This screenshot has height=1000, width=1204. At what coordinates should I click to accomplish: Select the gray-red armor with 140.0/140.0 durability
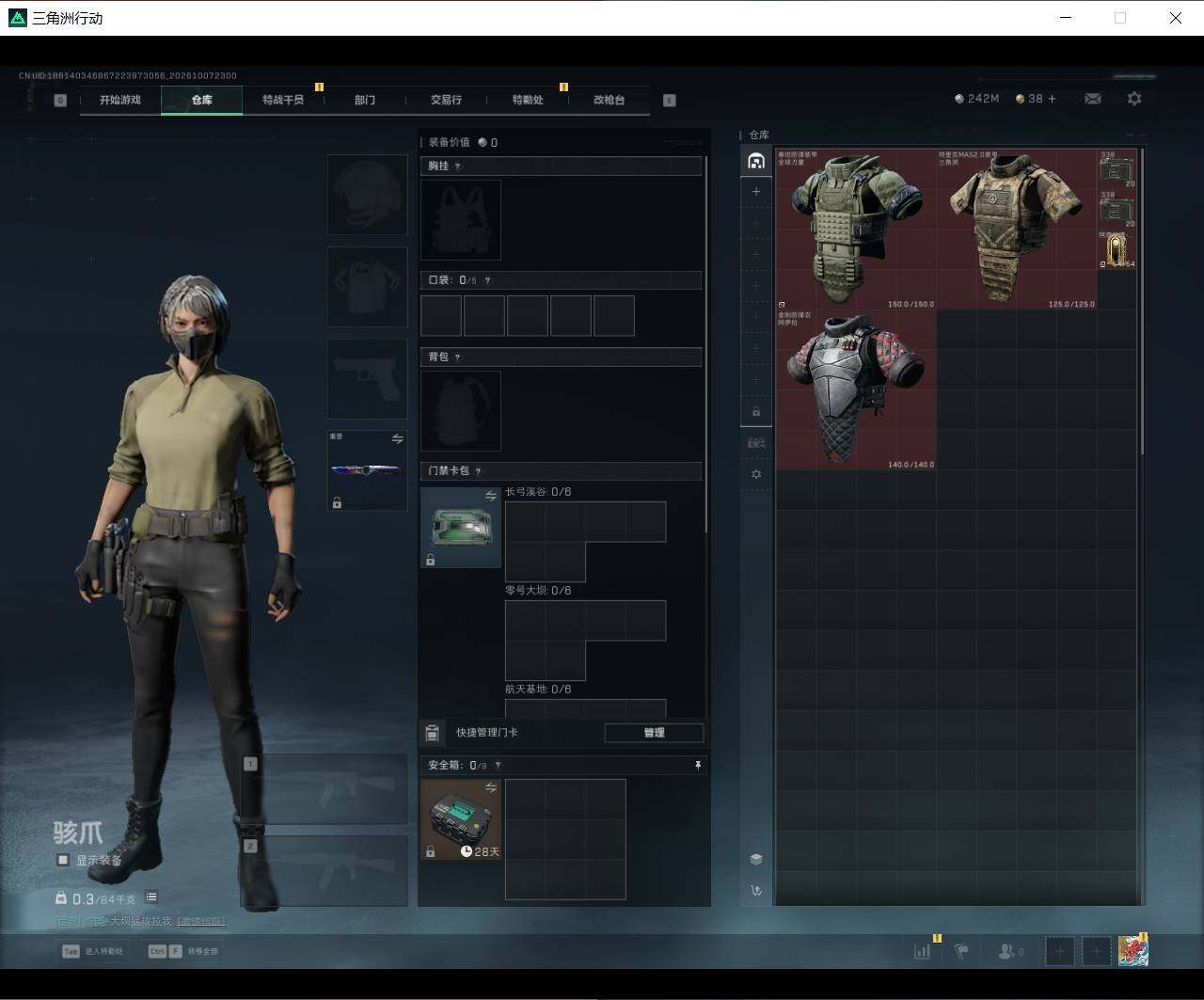coord(856,389)
